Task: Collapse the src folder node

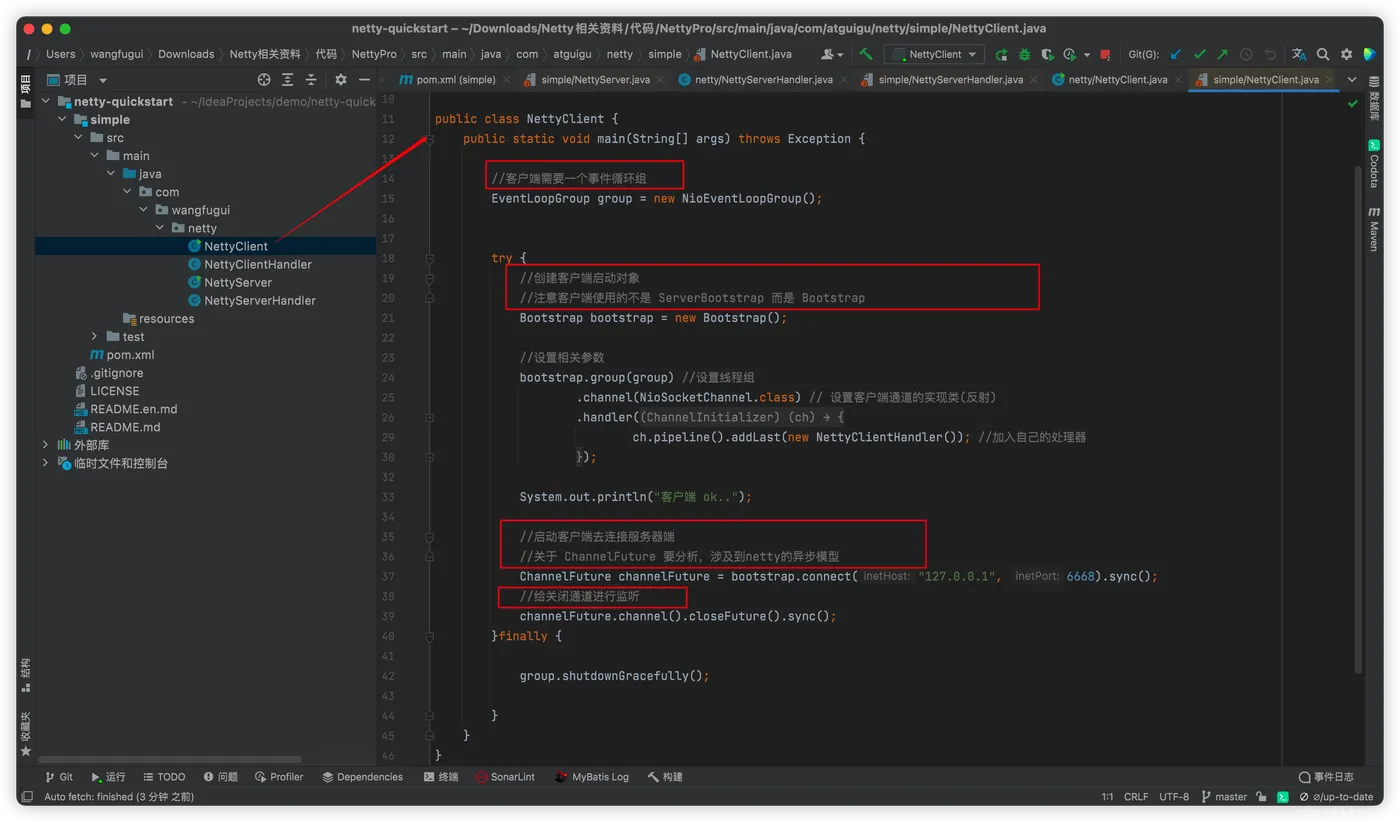Action: pos(79,137)
